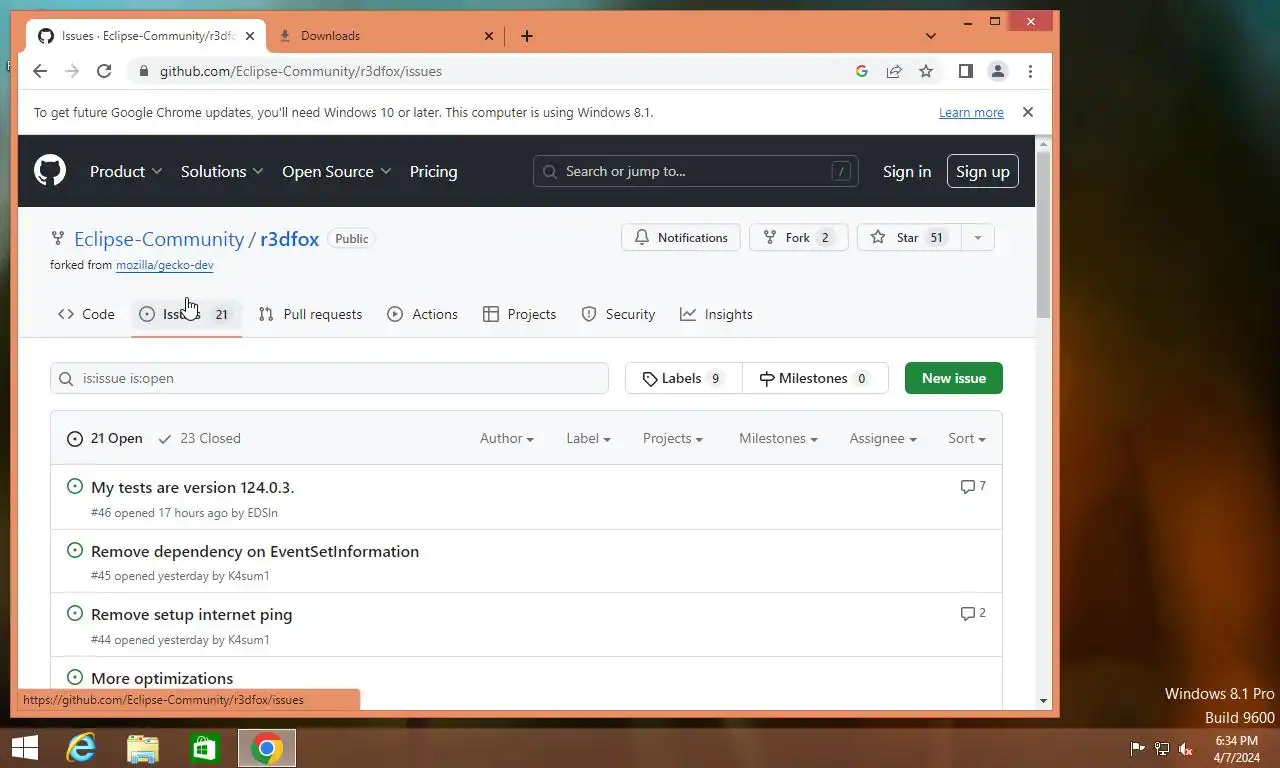Open the Chrome profile avatar icon
This screenshot has height=768, width=1280.
tap(997, 71)
